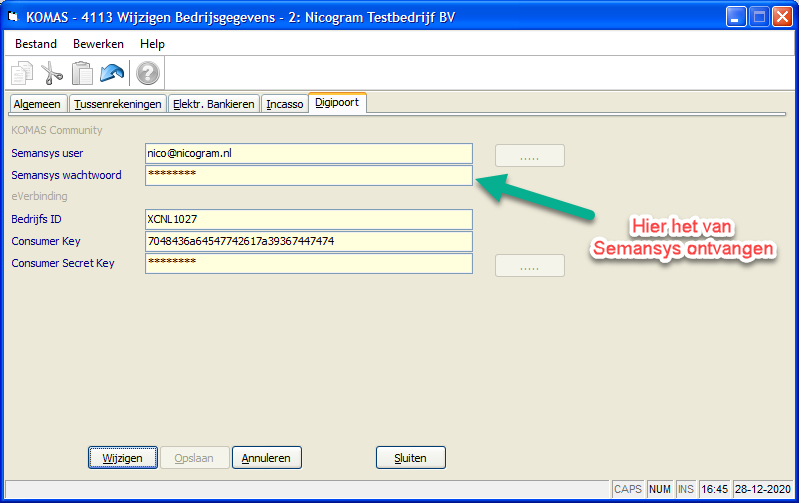The width and height of the screenshot is (799, 503).
Task: Click the blue Undo arrow icon
Action: click(112, 73)
